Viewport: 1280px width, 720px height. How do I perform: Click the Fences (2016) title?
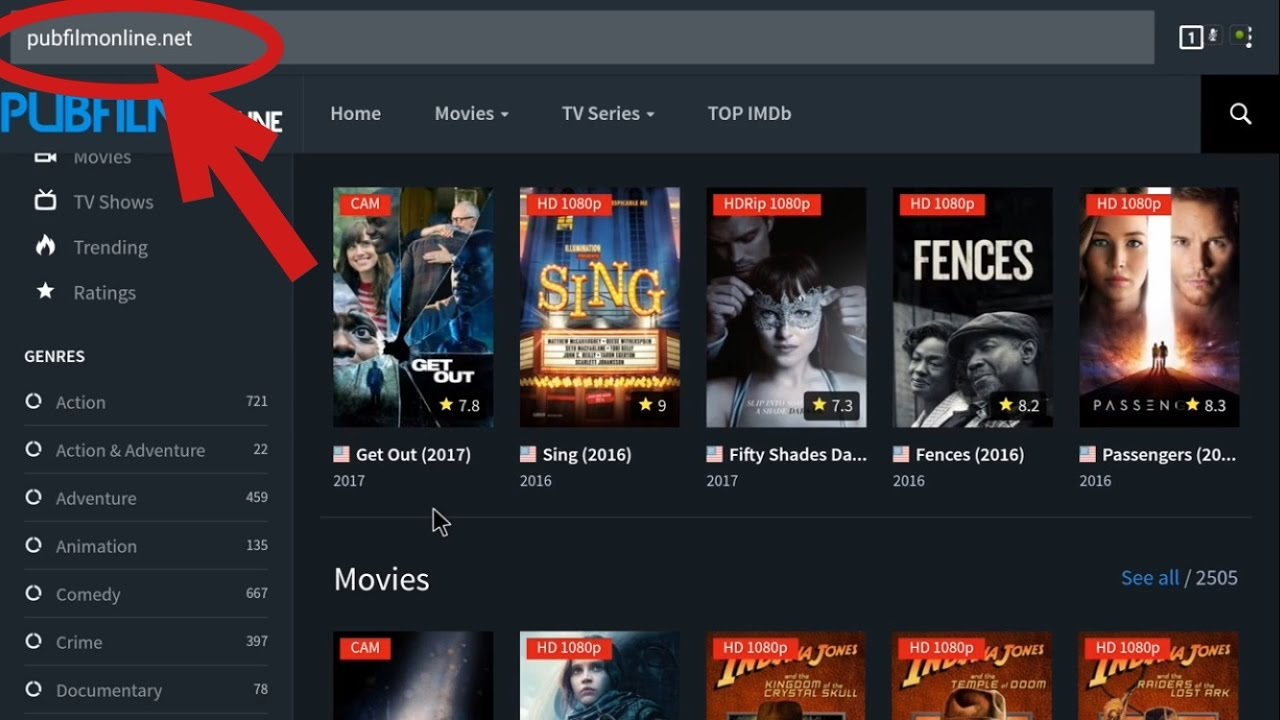tap(969, 454)
